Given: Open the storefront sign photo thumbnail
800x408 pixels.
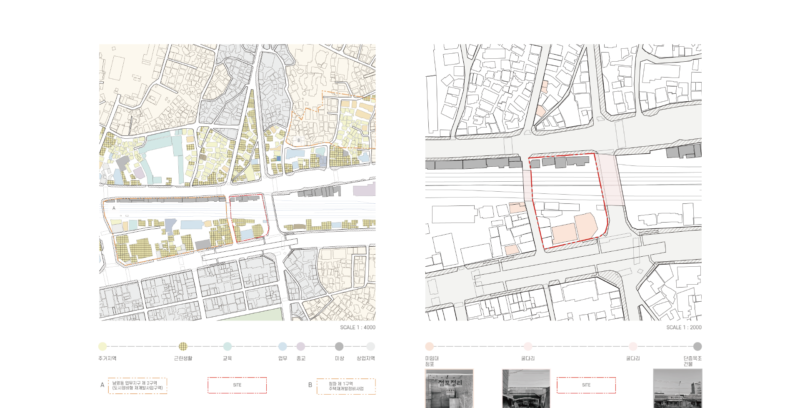Looking at the screenshot, I should point(449,389).
